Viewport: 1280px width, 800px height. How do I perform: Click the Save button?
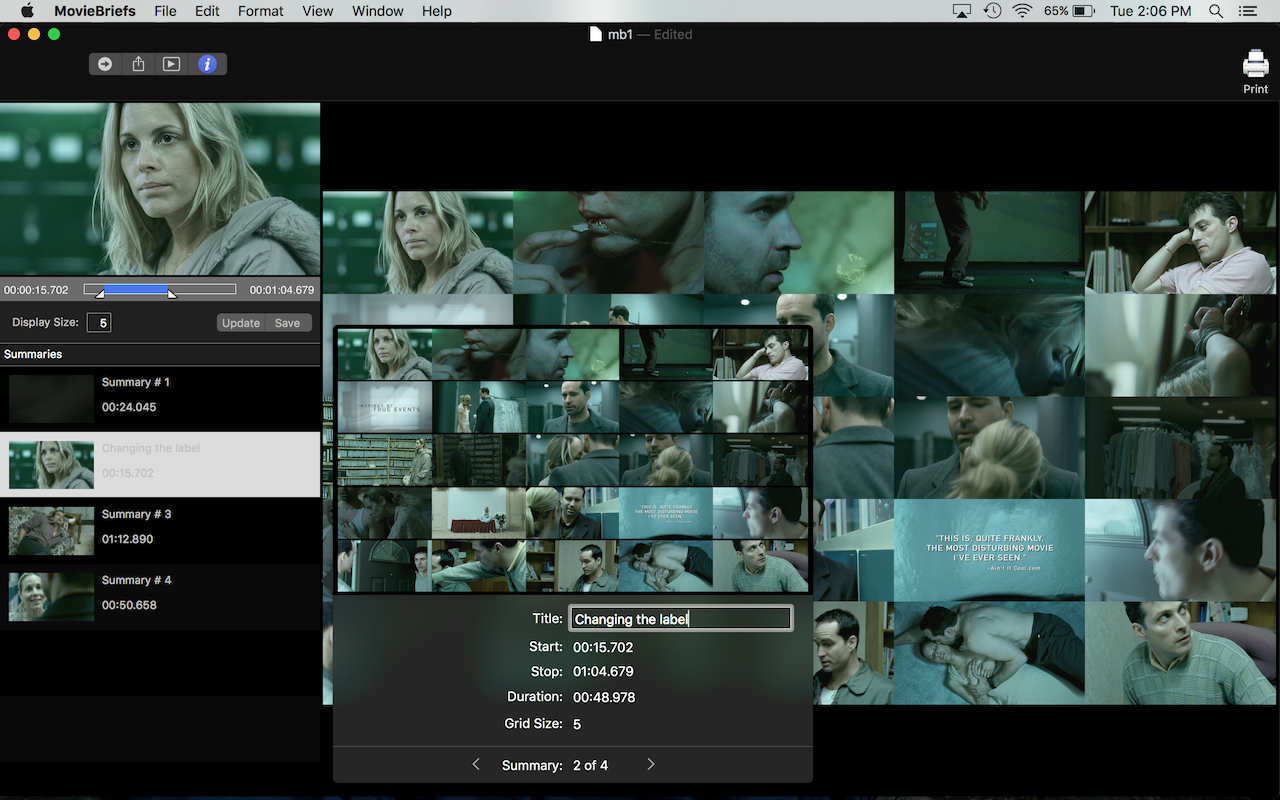point(288,323)
